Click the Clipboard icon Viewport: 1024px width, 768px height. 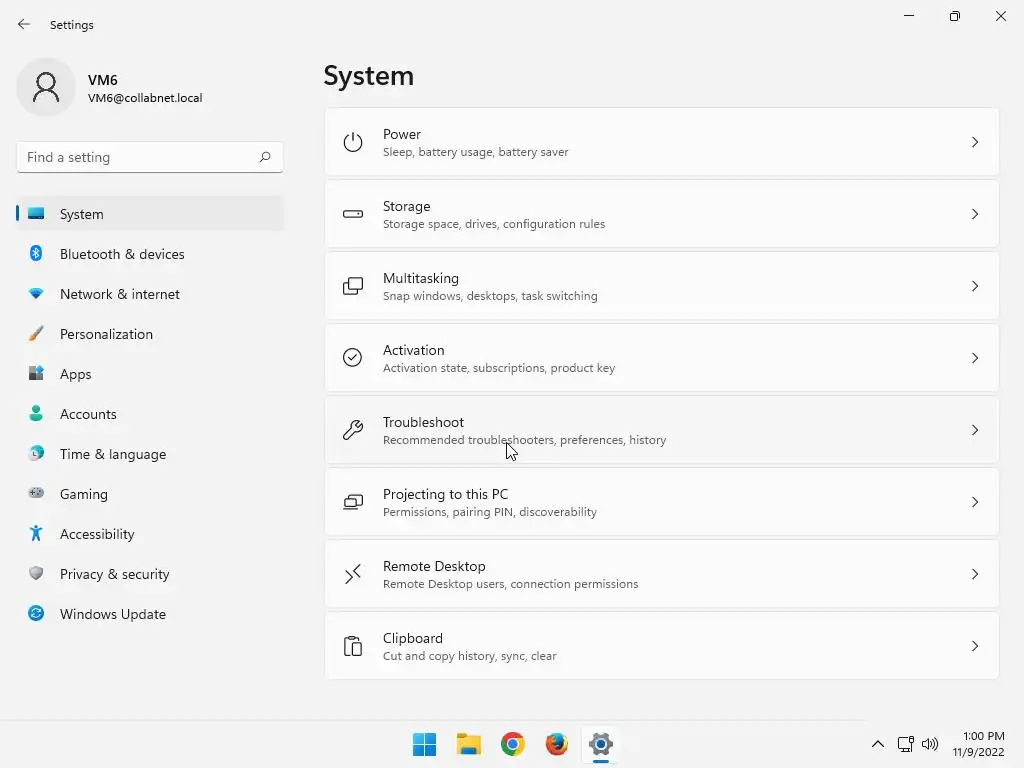point(353,646)
